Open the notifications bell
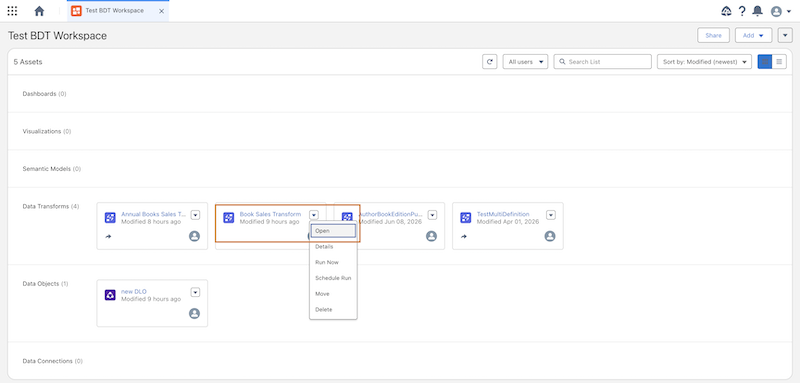The height and width of the screenshot is (383, 800). tap(758, 11)
